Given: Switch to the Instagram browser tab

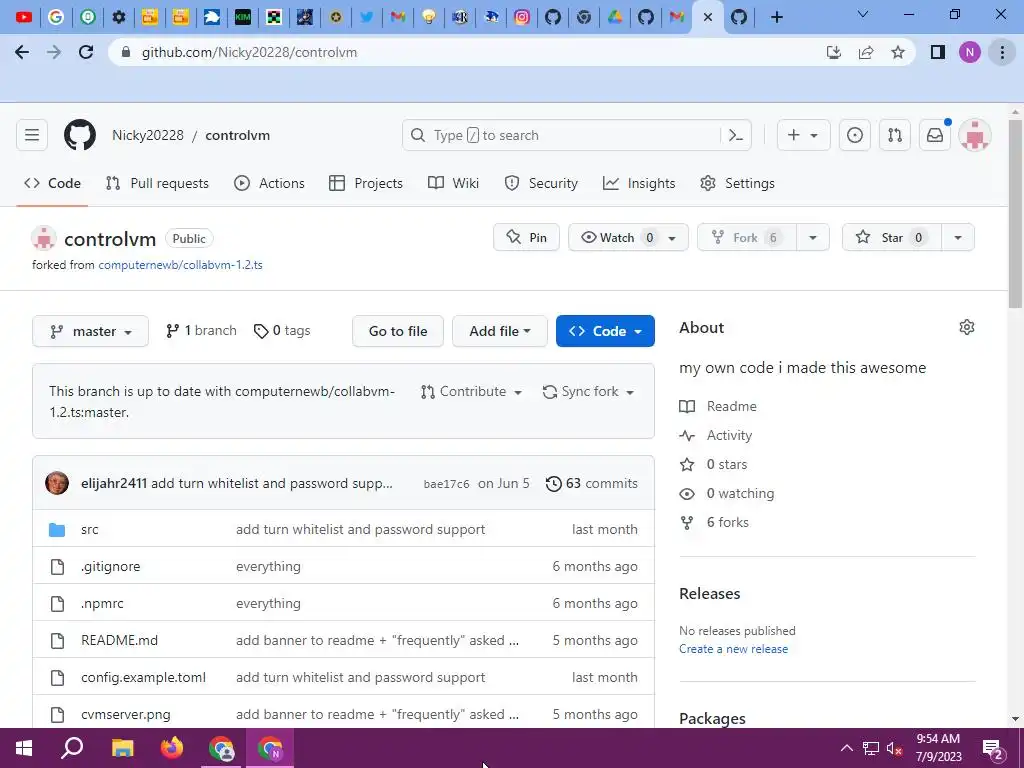Looking at the screenshot, I should (522, 17).
